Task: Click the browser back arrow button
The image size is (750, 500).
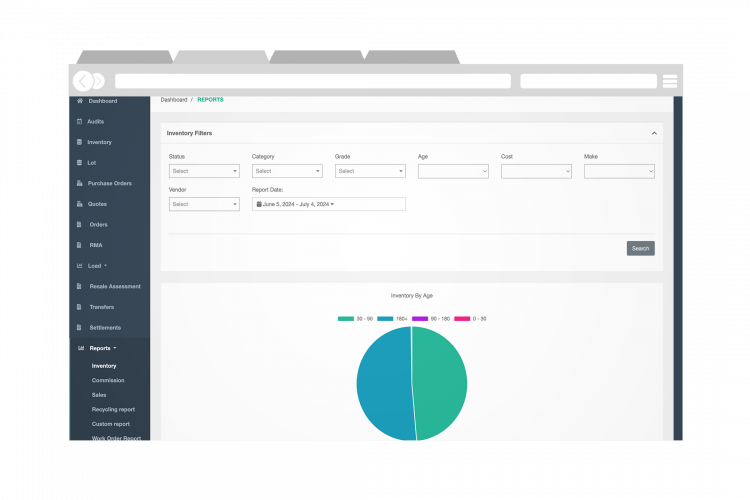Action: pos(83,81)
